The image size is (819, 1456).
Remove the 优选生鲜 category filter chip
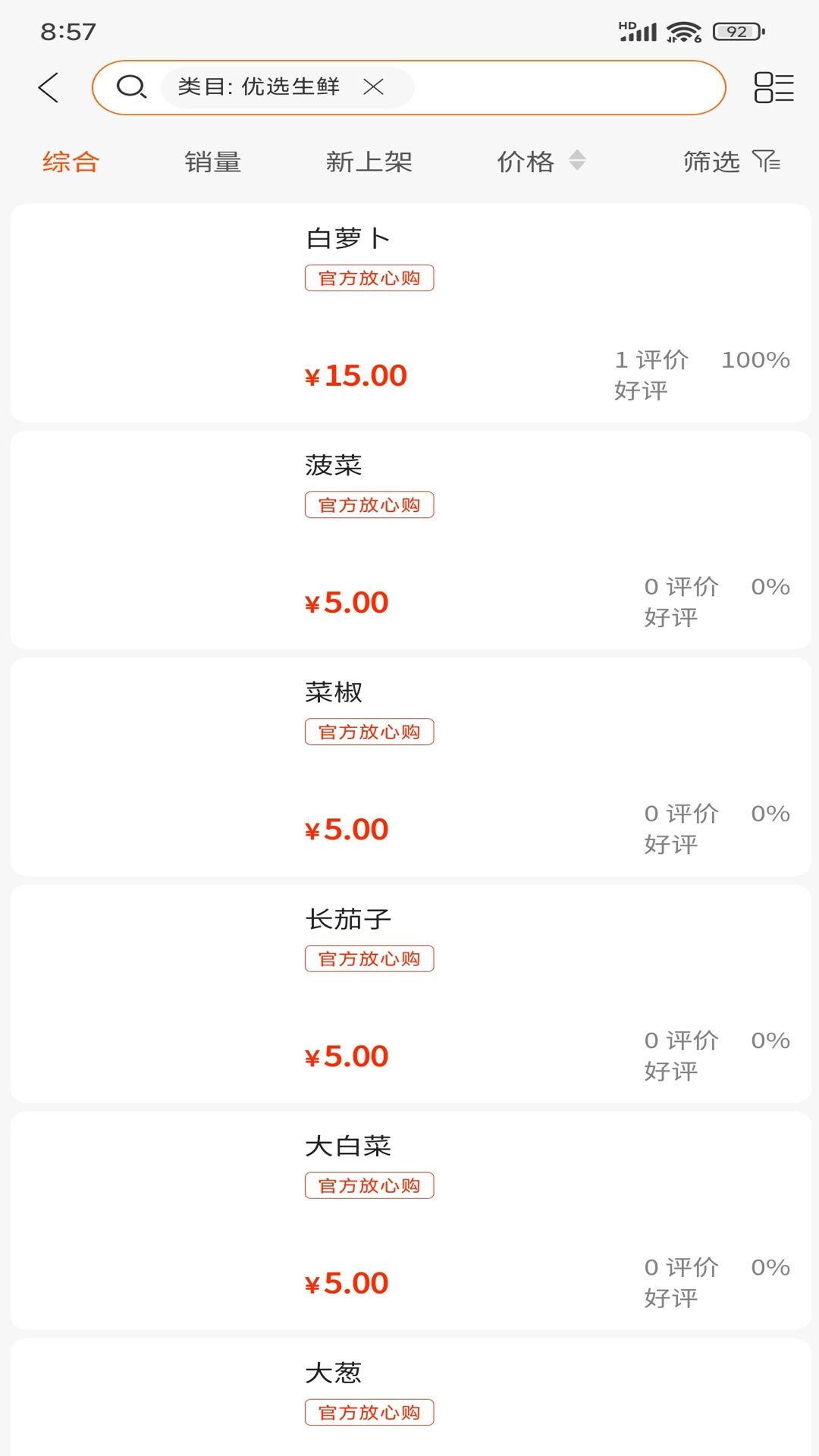click(x=373, y=87)
